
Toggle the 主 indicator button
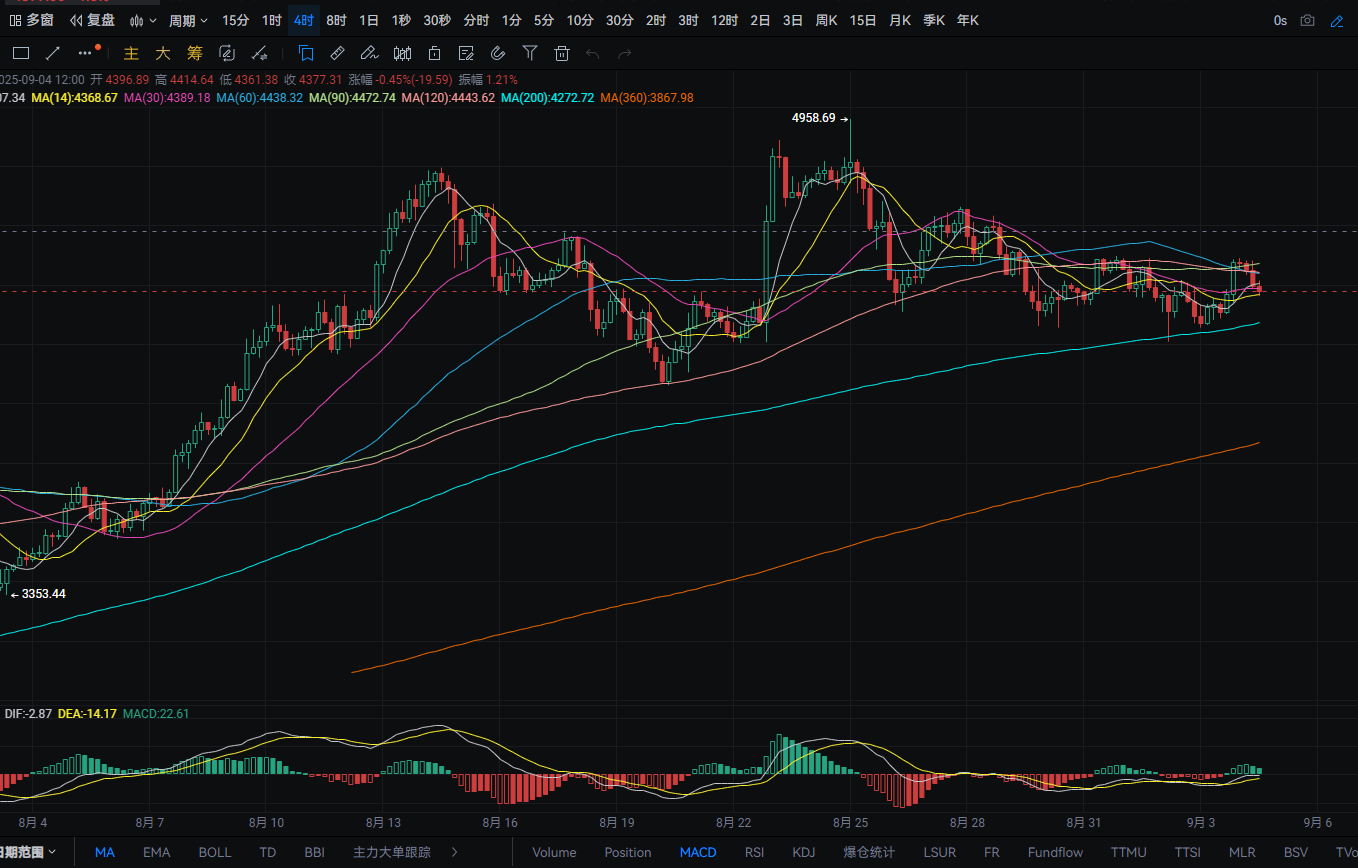[x=131, y=54]
